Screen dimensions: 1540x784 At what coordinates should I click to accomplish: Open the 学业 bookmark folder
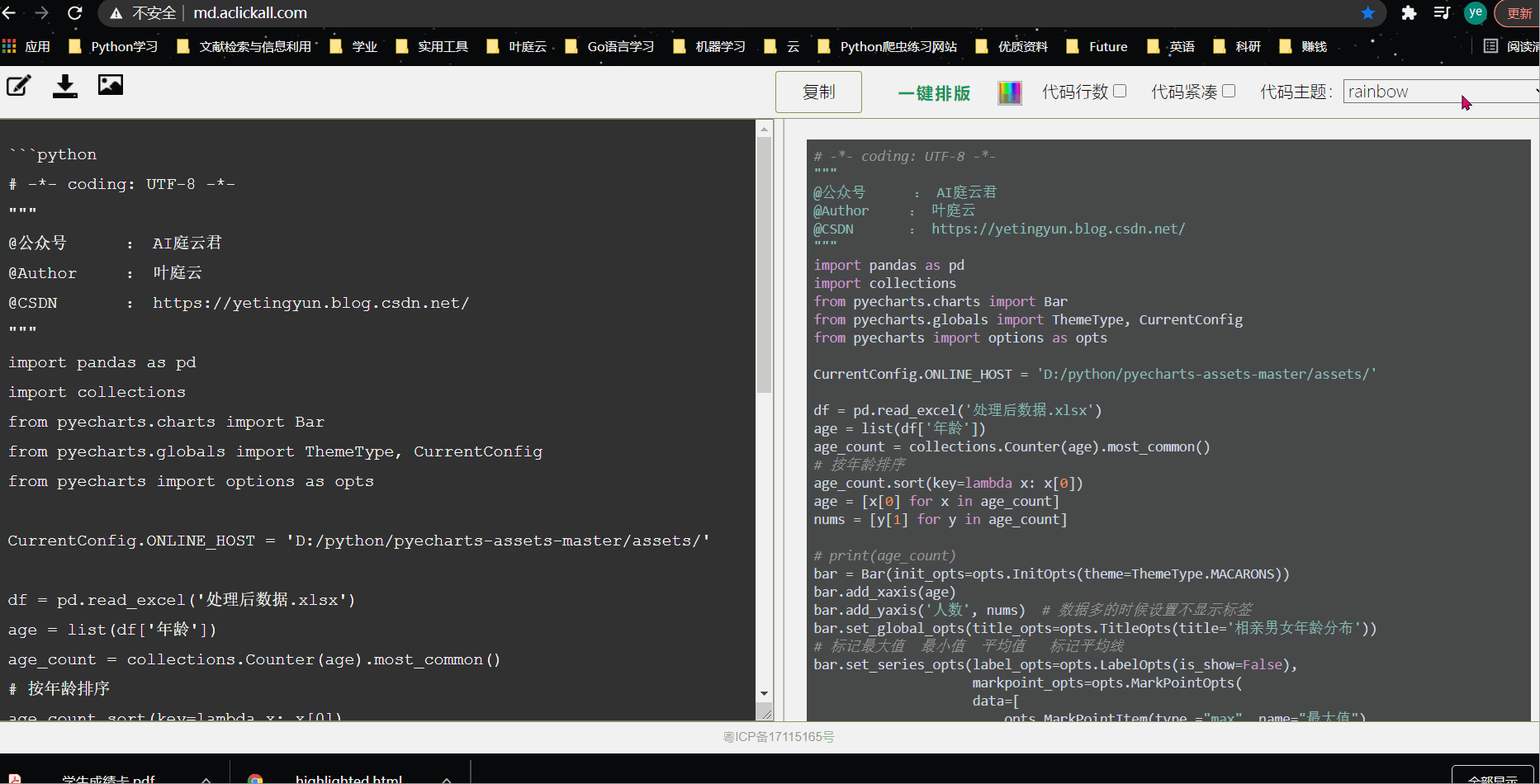pyautogui.click(x=353, y=46)
